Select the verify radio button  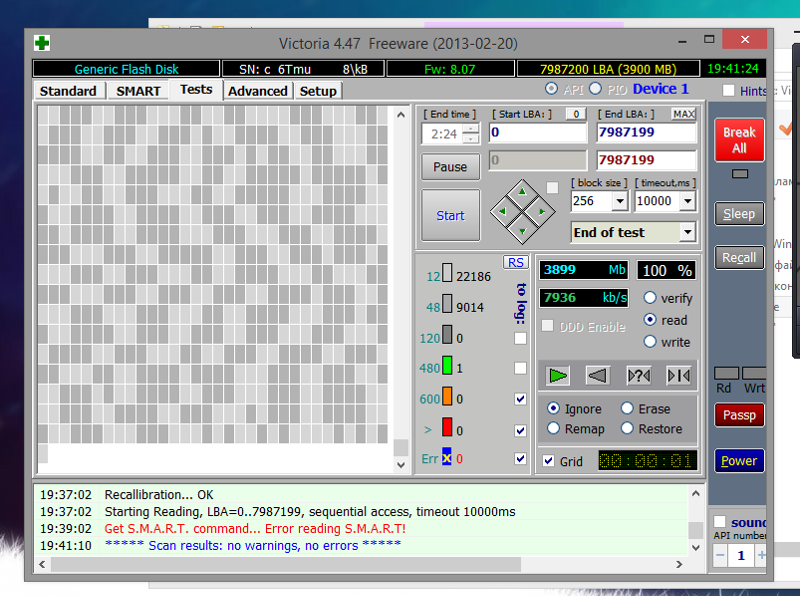(650, 298)
